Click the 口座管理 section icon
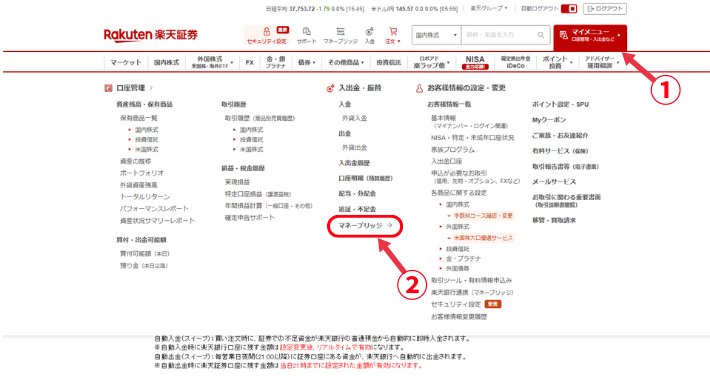710x380 pixels. pyautogui.click(x=108, y=88)
